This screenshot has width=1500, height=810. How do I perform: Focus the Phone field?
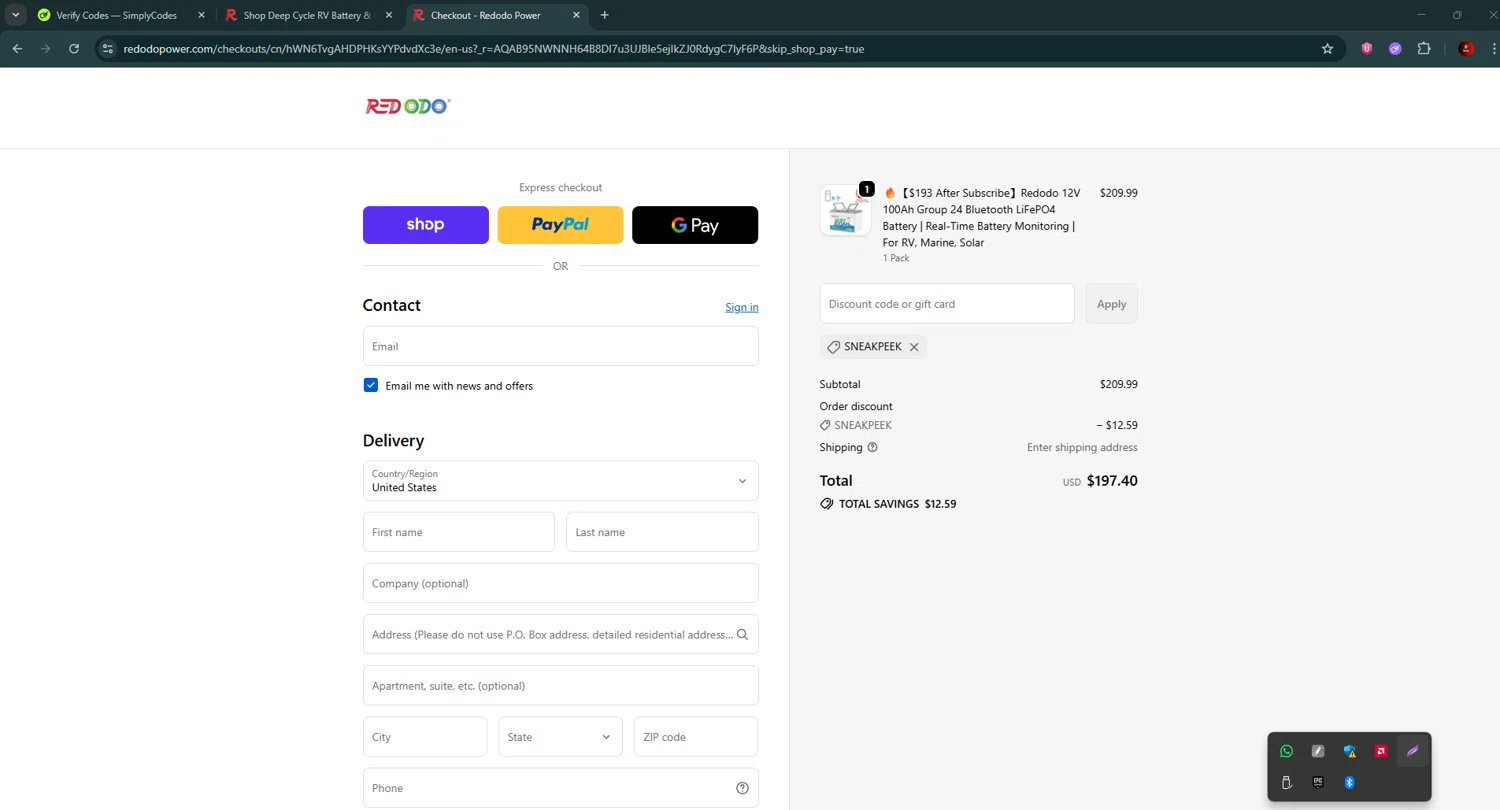560,788
